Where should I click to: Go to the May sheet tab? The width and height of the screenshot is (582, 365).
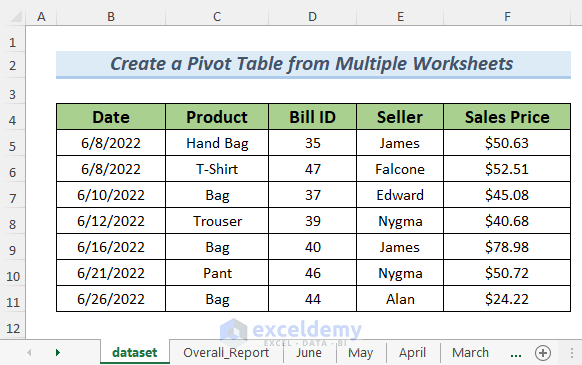(x=360, y=352)
